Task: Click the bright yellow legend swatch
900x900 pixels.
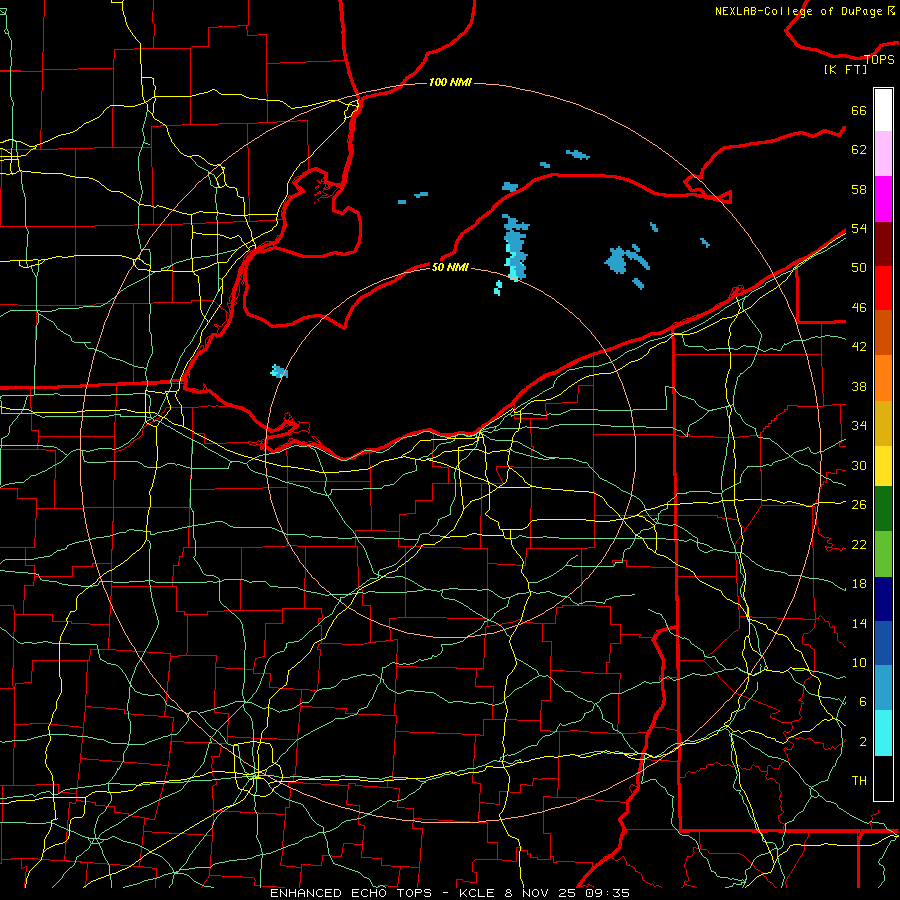Action: click(883, 465)
